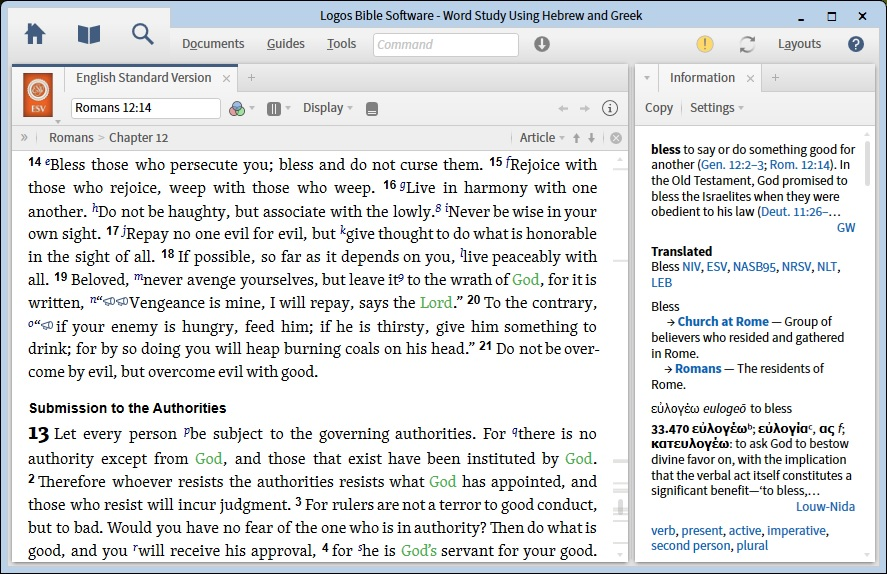Toggle the navigation sidebar with the » button
This screenshot has height=574, width=887.
point(24,138)
